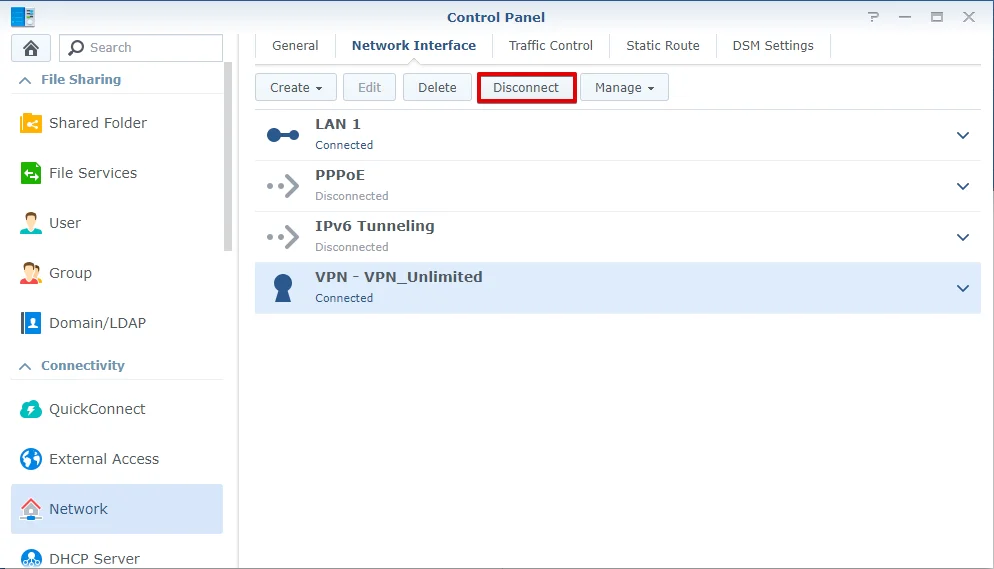
Task: Open Domain/LDAP via its icon
Action: (x=31, y=323)
